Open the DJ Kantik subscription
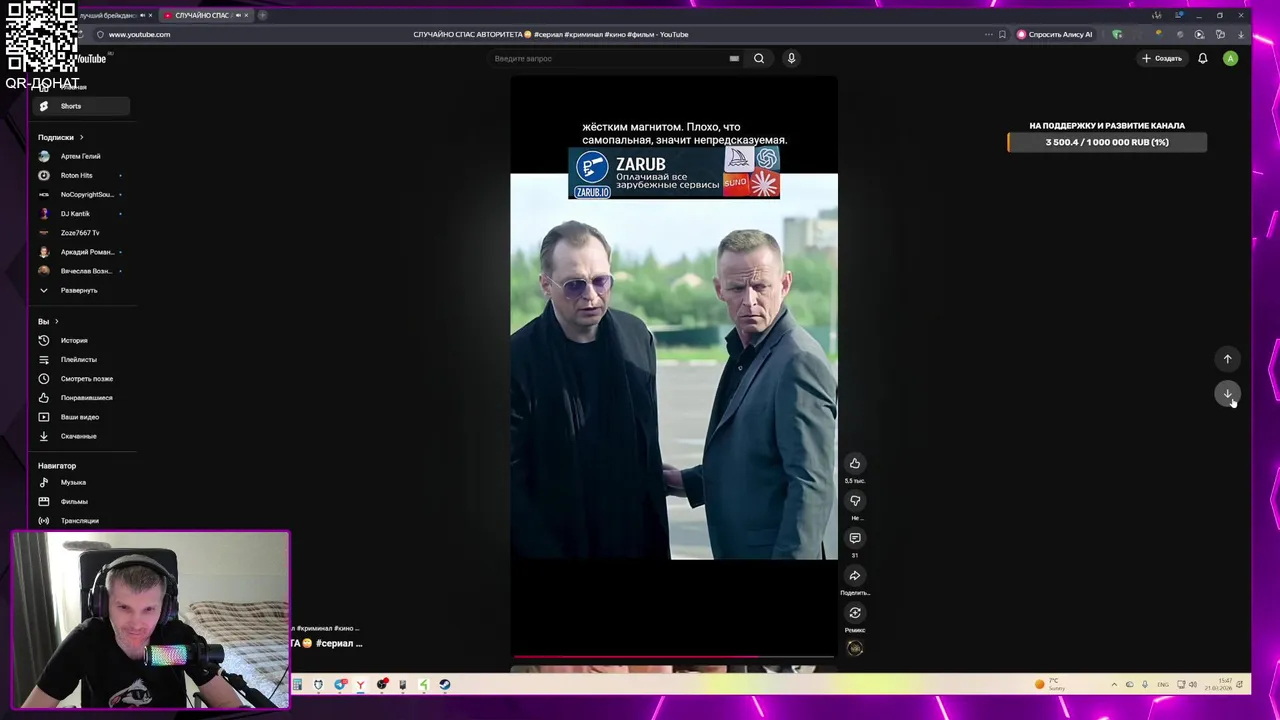The height and width of the screenshot is (720, 1280). pos(80,213)
